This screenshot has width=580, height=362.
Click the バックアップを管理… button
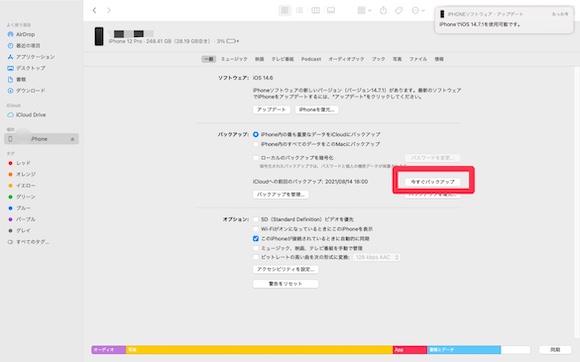click(x=281, y=194)
